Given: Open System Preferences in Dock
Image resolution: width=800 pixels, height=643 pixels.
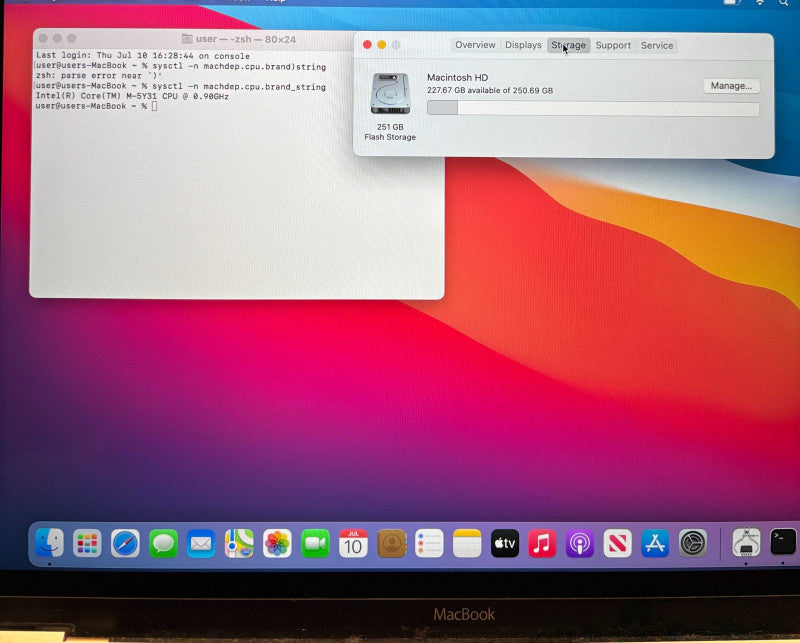Looking at the screenshot, I should pyautogui.click(x=693, y=543).
